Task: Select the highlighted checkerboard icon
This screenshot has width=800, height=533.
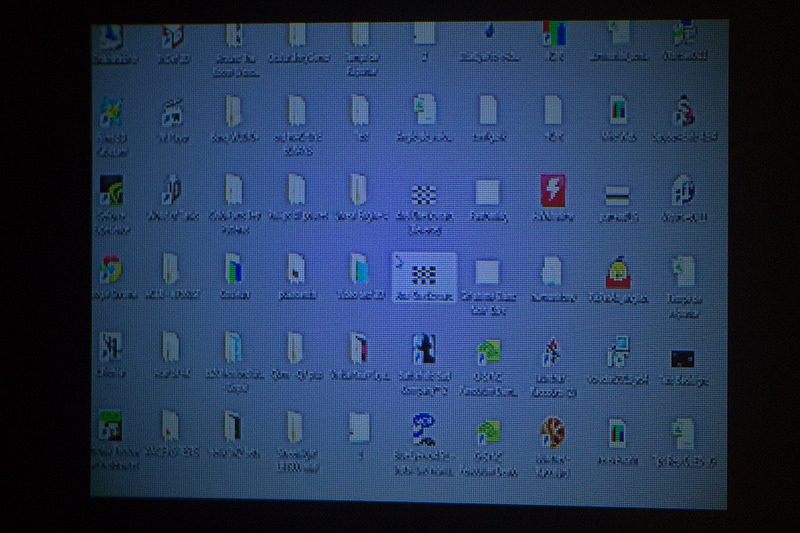Action: point(424,275)
